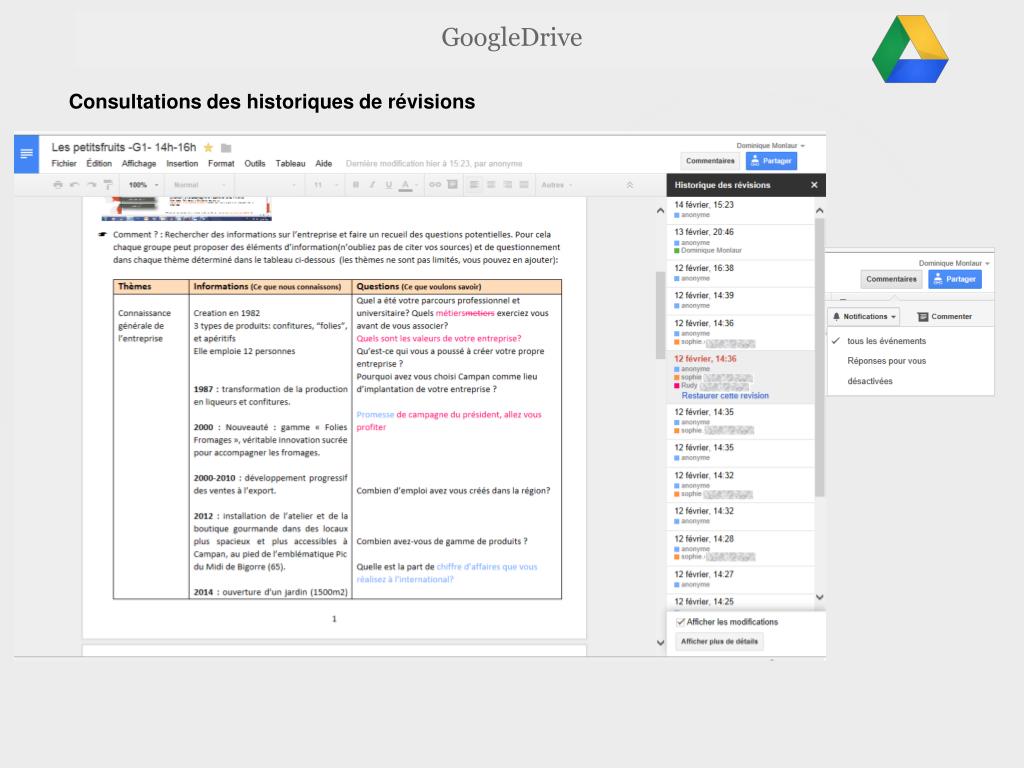Open the Outils menu
The width and height of the screenshot is (1024, 768).
255,163
